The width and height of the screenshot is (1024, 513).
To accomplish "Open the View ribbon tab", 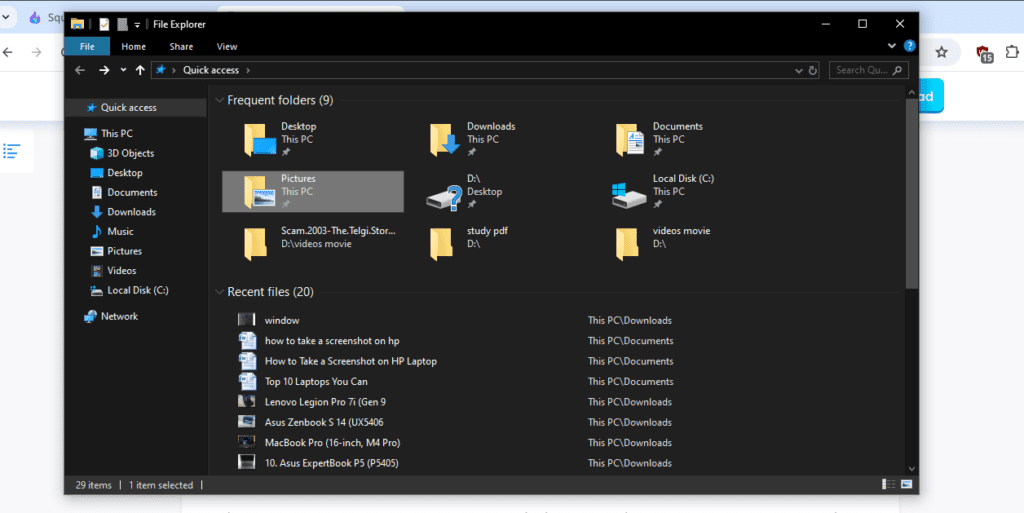I will tap(227, 46).
